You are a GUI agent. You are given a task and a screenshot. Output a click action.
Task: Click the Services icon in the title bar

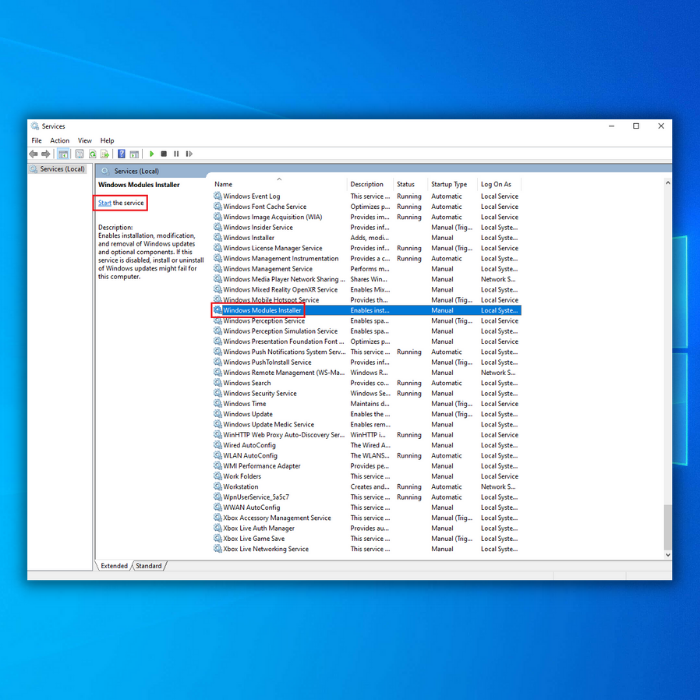(35, 126)
